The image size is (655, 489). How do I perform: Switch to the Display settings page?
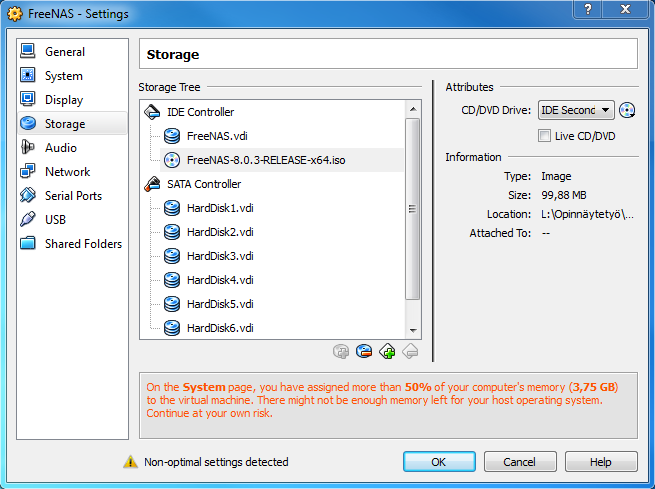[72, 100]
